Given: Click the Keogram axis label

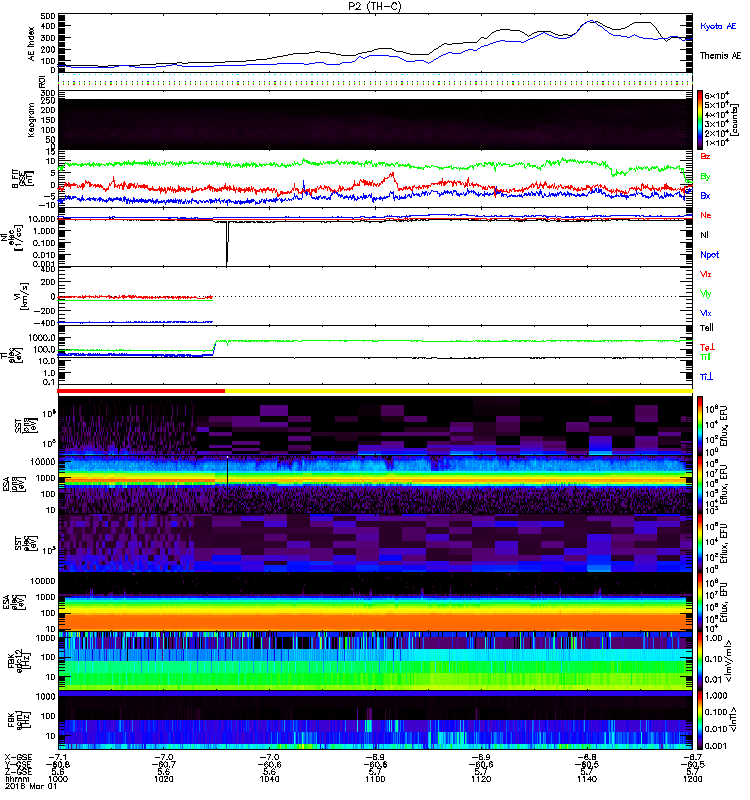Looking at the screenshot, I should click(x=32, y=120).
